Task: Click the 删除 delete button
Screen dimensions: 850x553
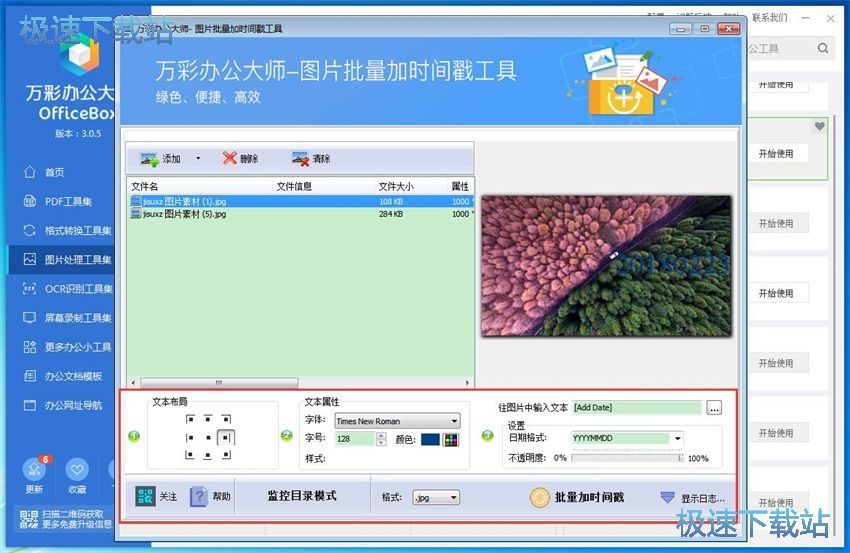Action: click(240, 158)
